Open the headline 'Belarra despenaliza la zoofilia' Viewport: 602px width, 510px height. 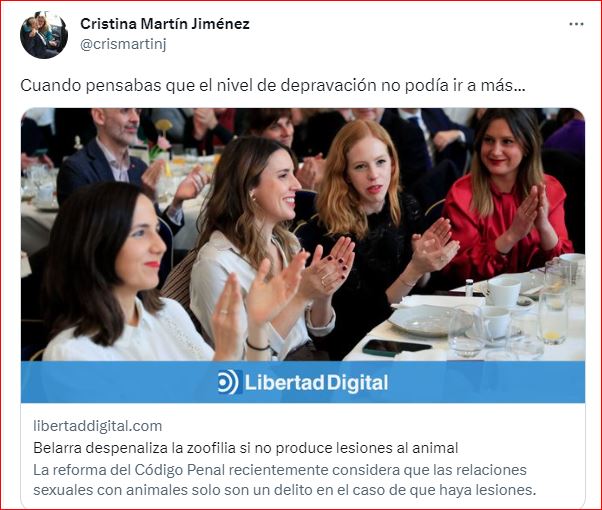coord(246,448)
